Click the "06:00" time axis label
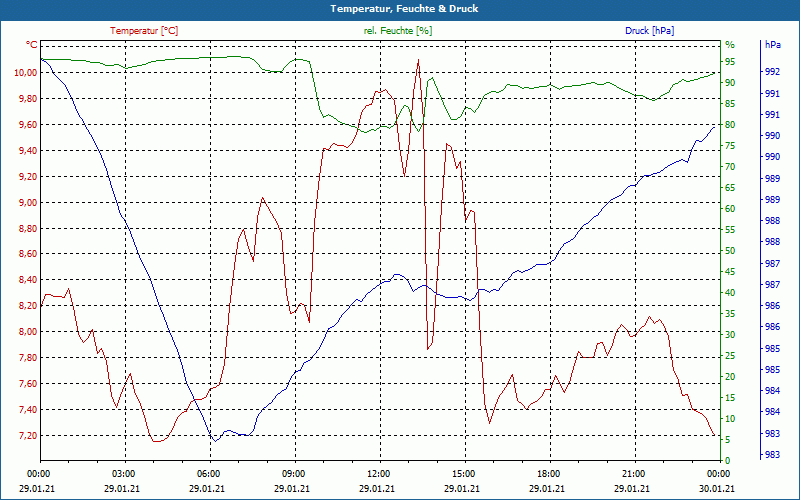This screenshot has width=800, height=500. [x=207, y=473]
